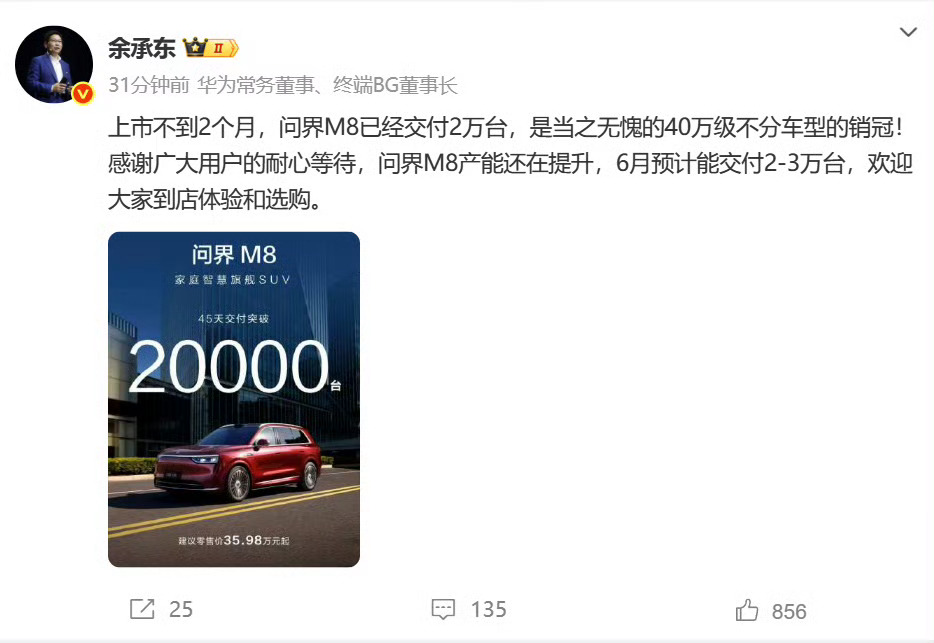Viewport: 934px width, 643px height.
Task: Open 余承东's profile avatar
Action: point(54,64)
